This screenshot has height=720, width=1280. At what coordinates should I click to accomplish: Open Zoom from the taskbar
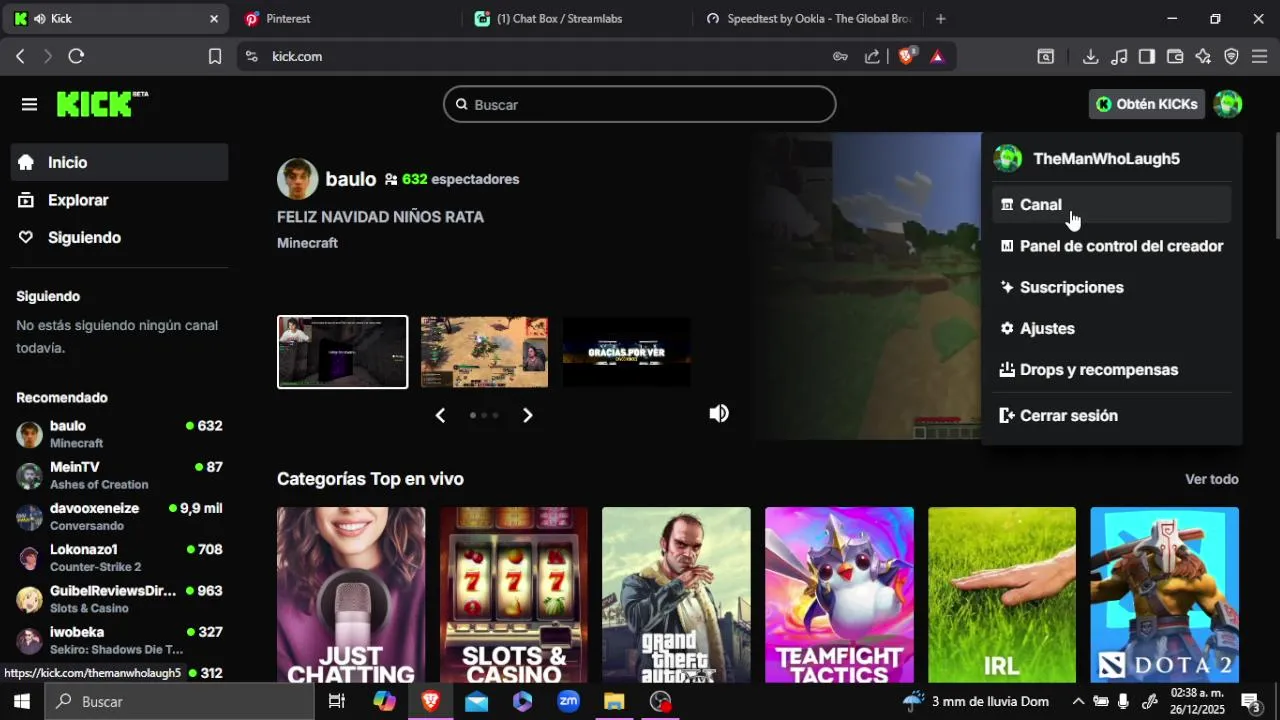click(x=569, y=702)
